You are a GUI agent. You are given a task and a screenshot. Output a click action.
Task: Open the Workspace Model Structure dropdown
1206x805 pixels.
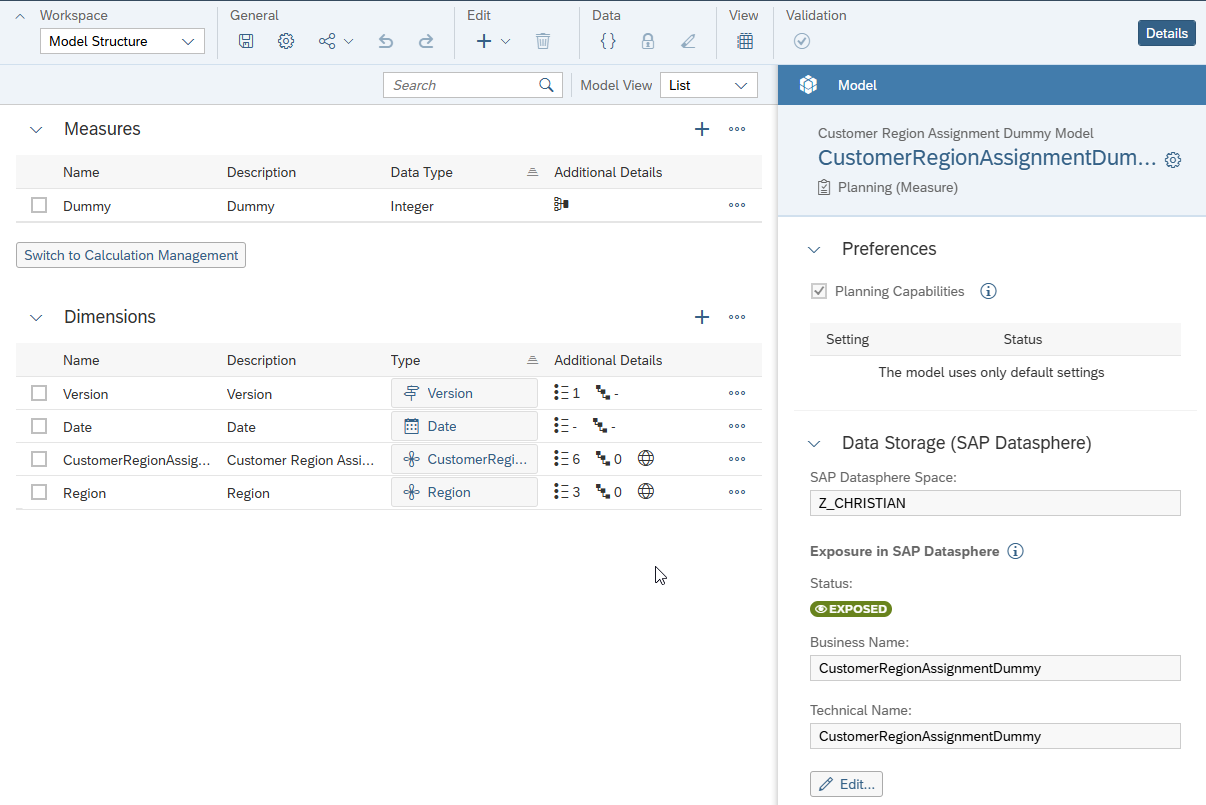coord(122,41)
